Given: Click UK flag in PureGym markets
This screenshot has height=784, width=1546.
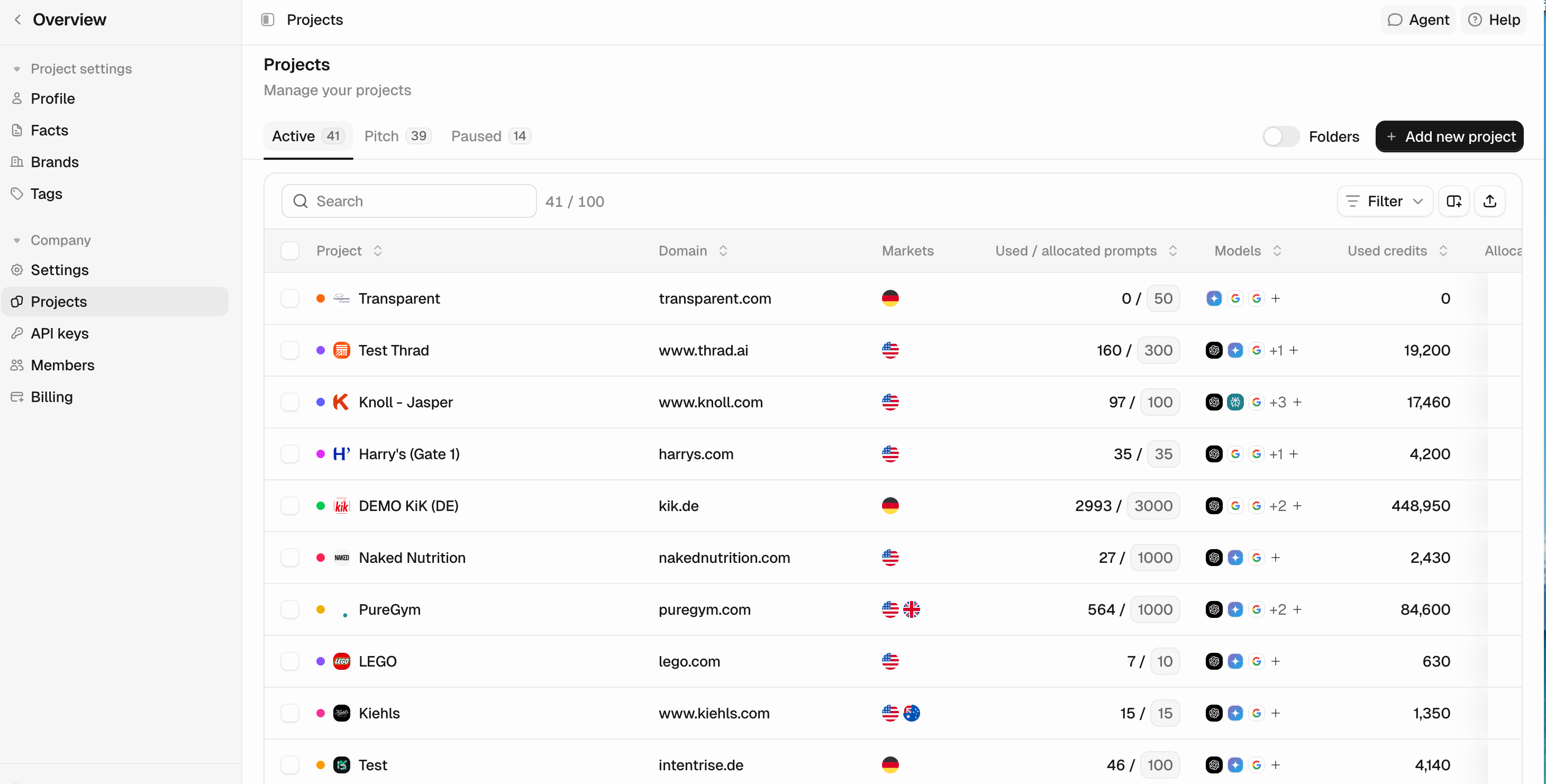Looking at the screenshot, I should tap(911, 609).
